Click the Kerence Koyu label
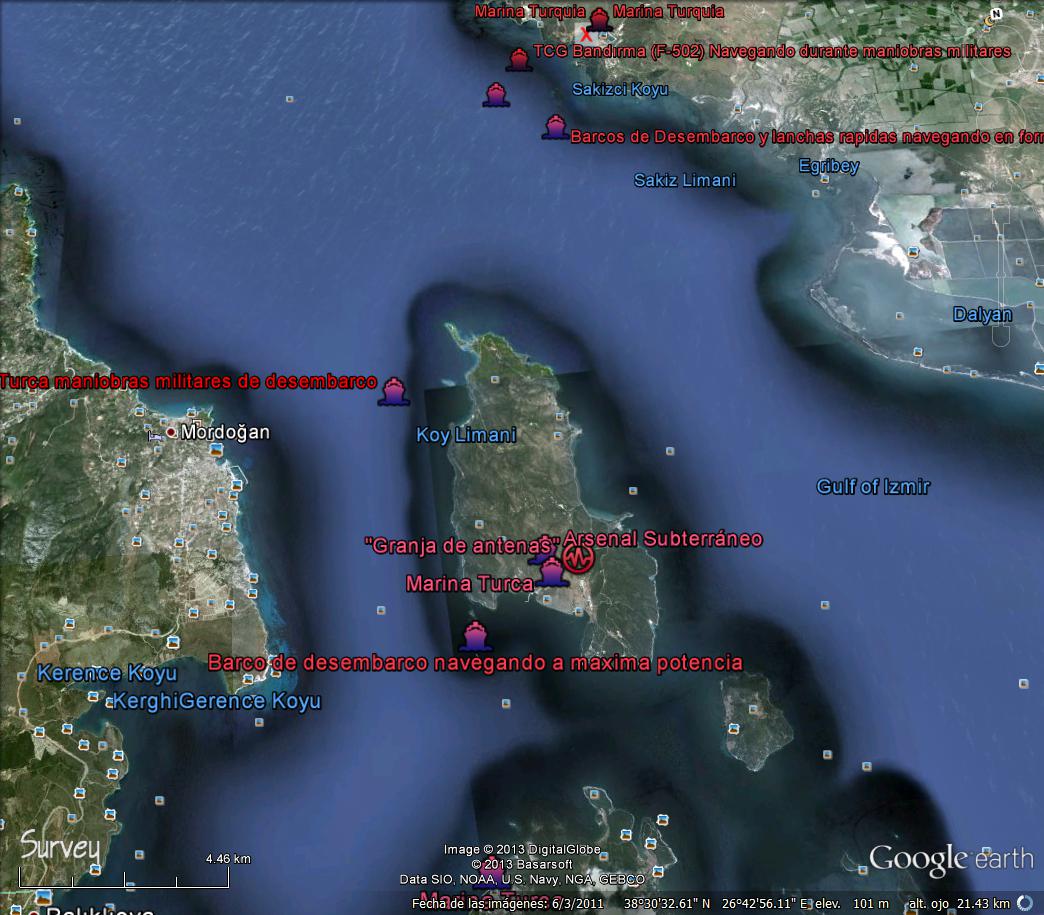This screenshot has width=1044, height=915. point(107,673)
